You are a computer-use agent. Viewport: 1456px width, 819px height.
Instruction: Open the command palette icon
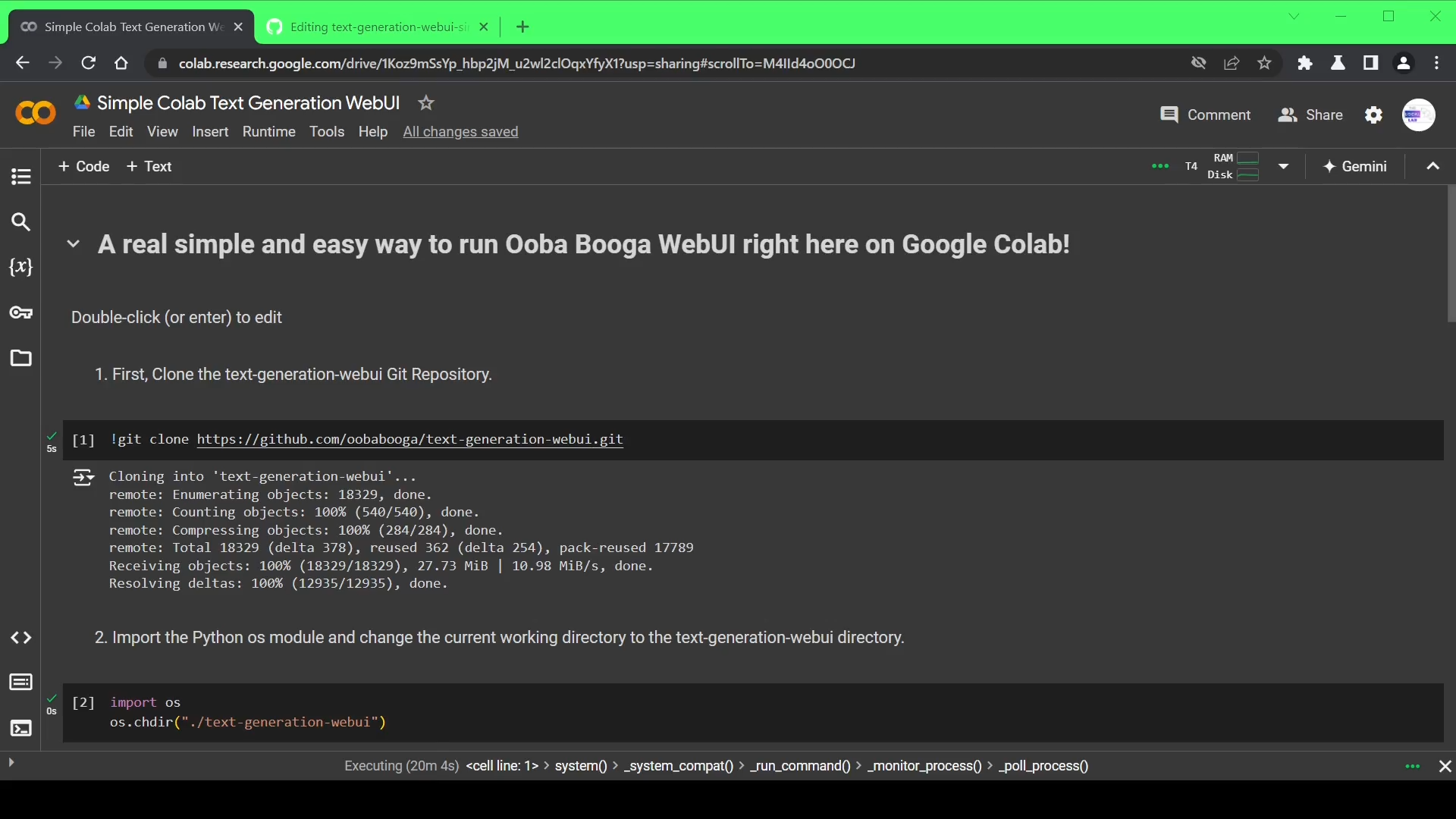pyautogui.click(x=20, y=682)
